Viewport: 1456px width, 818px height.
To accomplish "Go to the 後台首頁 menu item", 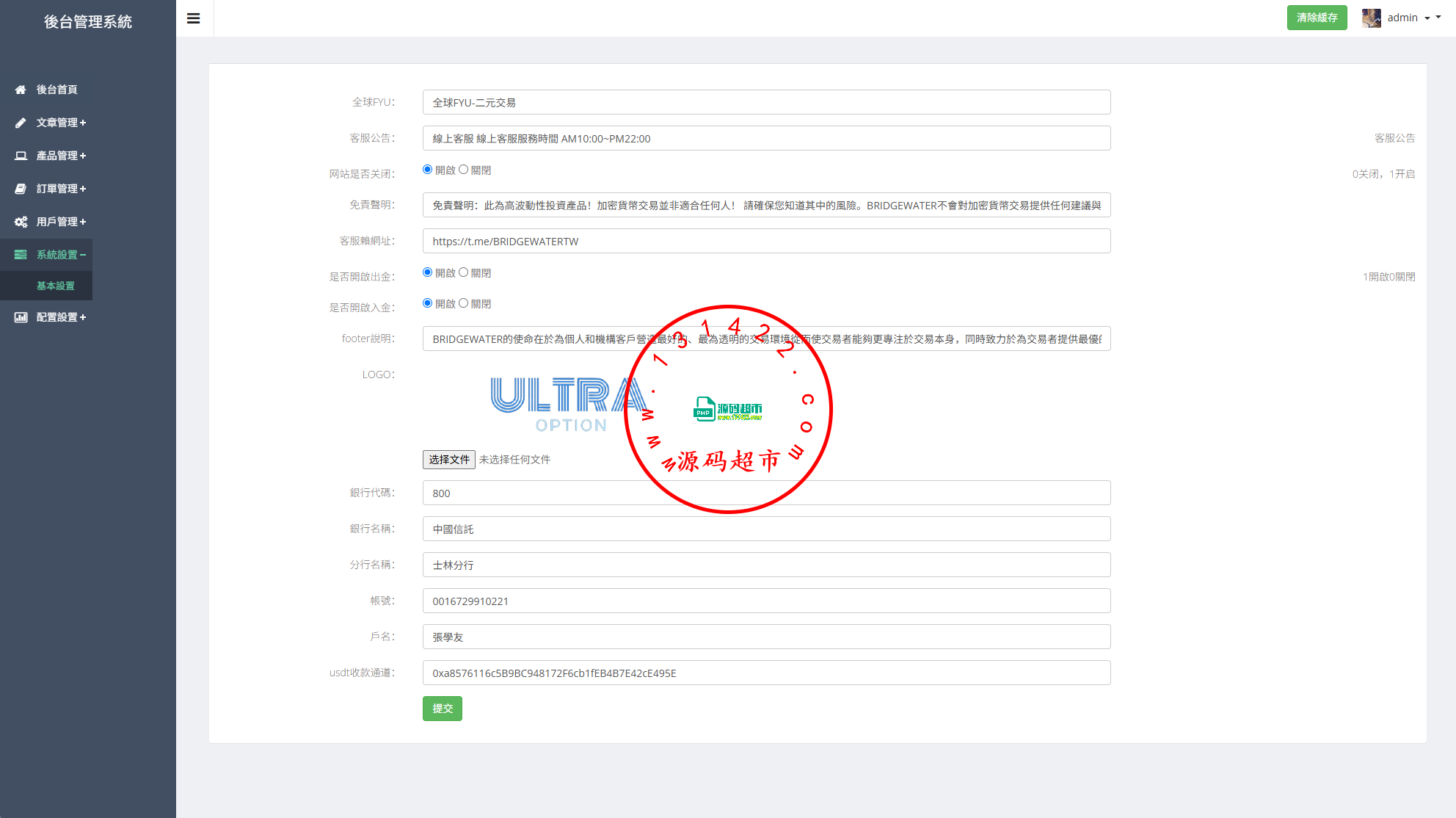I will click(x=57, y=90).
